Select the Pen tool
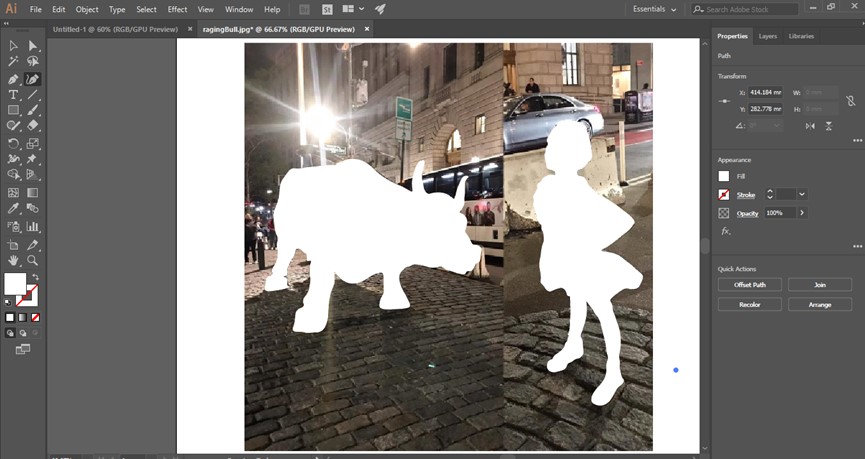Image resolution: width=865 pixels, height=459 pixels. 13,79
